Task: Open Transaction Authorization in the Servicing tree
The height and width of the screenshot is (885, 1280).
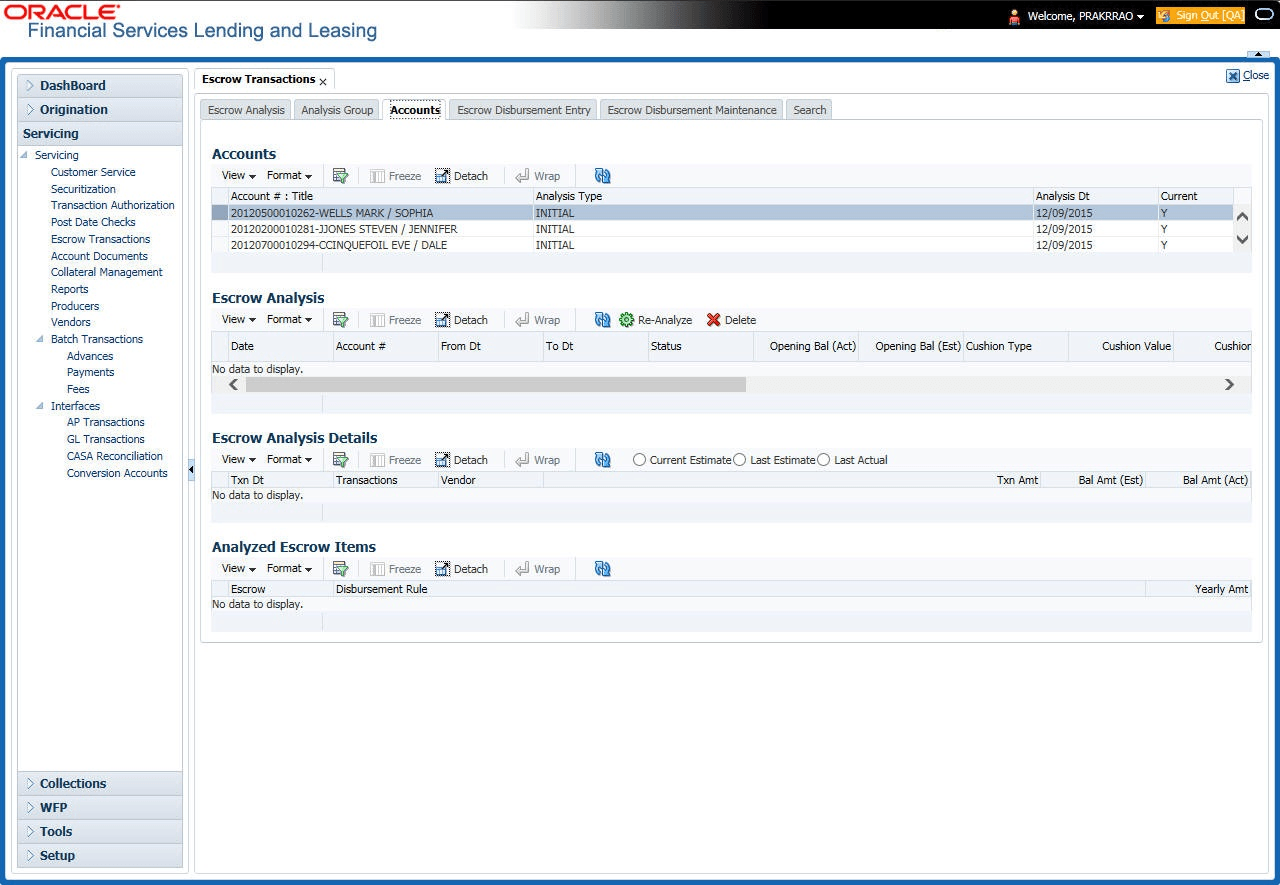Action: [x=113, y=205]
